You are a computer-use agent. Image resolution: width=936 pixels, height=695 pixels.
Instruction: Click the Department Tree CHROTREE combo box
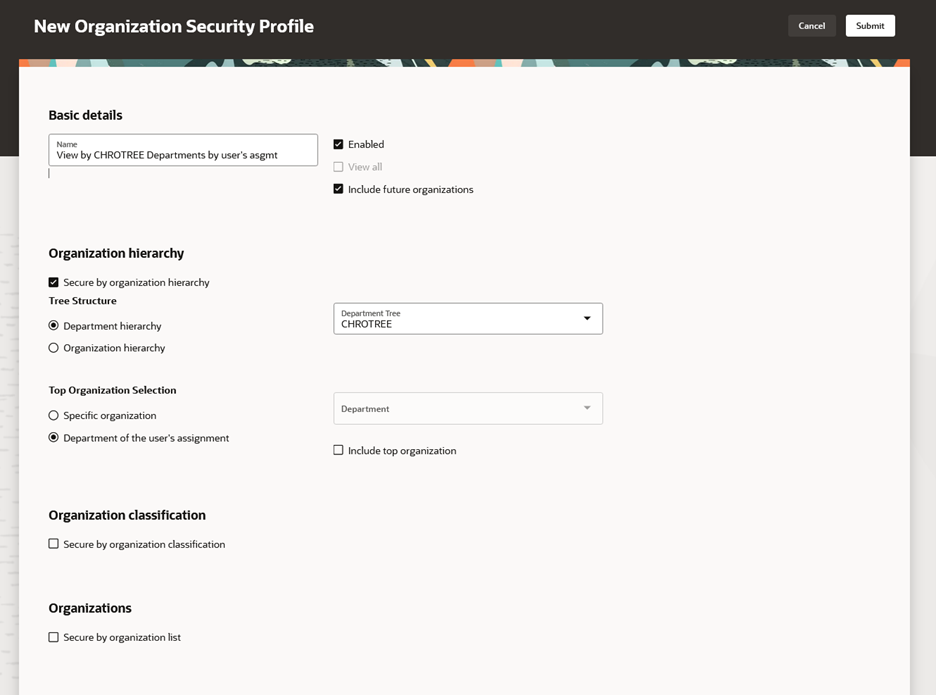point(455,319)
